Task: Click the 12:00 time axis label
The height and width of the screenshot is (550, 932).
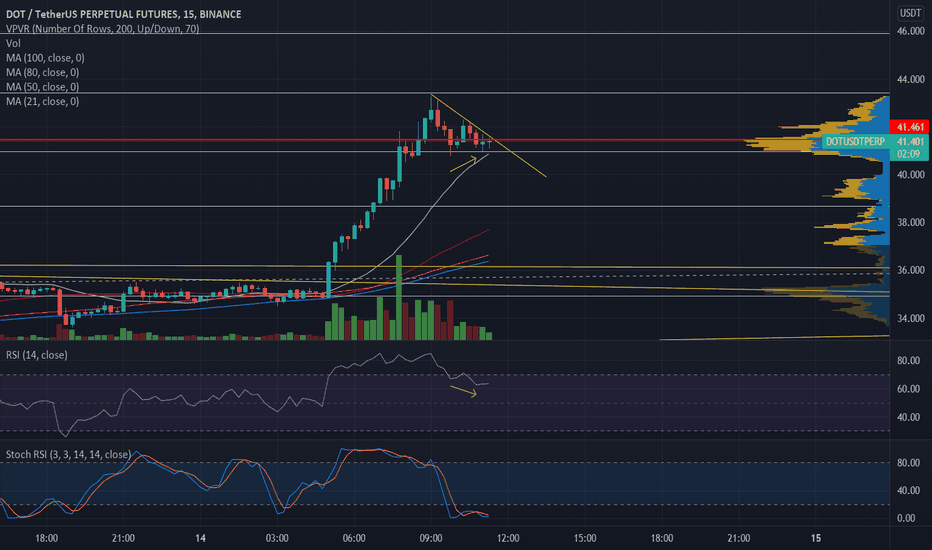Action: [508, 538]
